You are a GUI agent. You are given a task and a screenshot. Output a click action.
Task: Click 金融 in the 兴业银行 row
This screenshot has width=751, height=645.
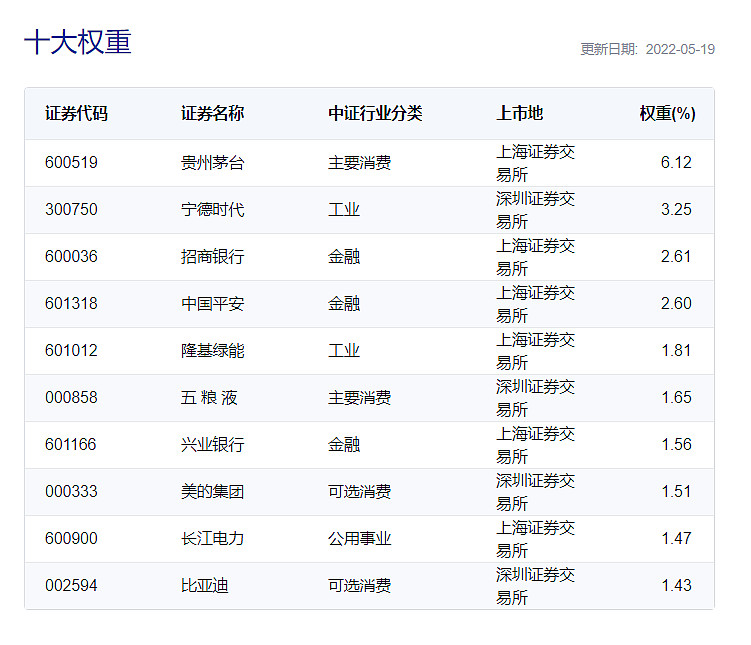(344, 444)
